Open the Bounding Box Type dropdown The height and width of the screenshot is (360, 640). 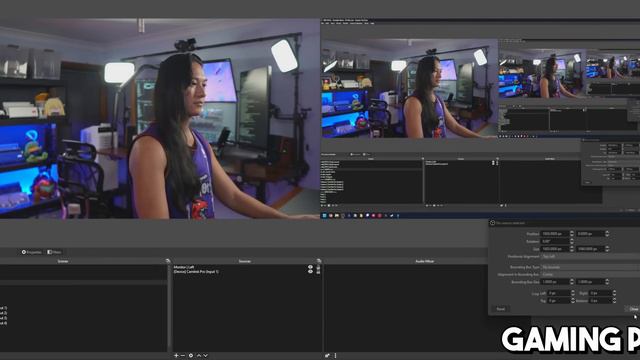click(590, 267)
